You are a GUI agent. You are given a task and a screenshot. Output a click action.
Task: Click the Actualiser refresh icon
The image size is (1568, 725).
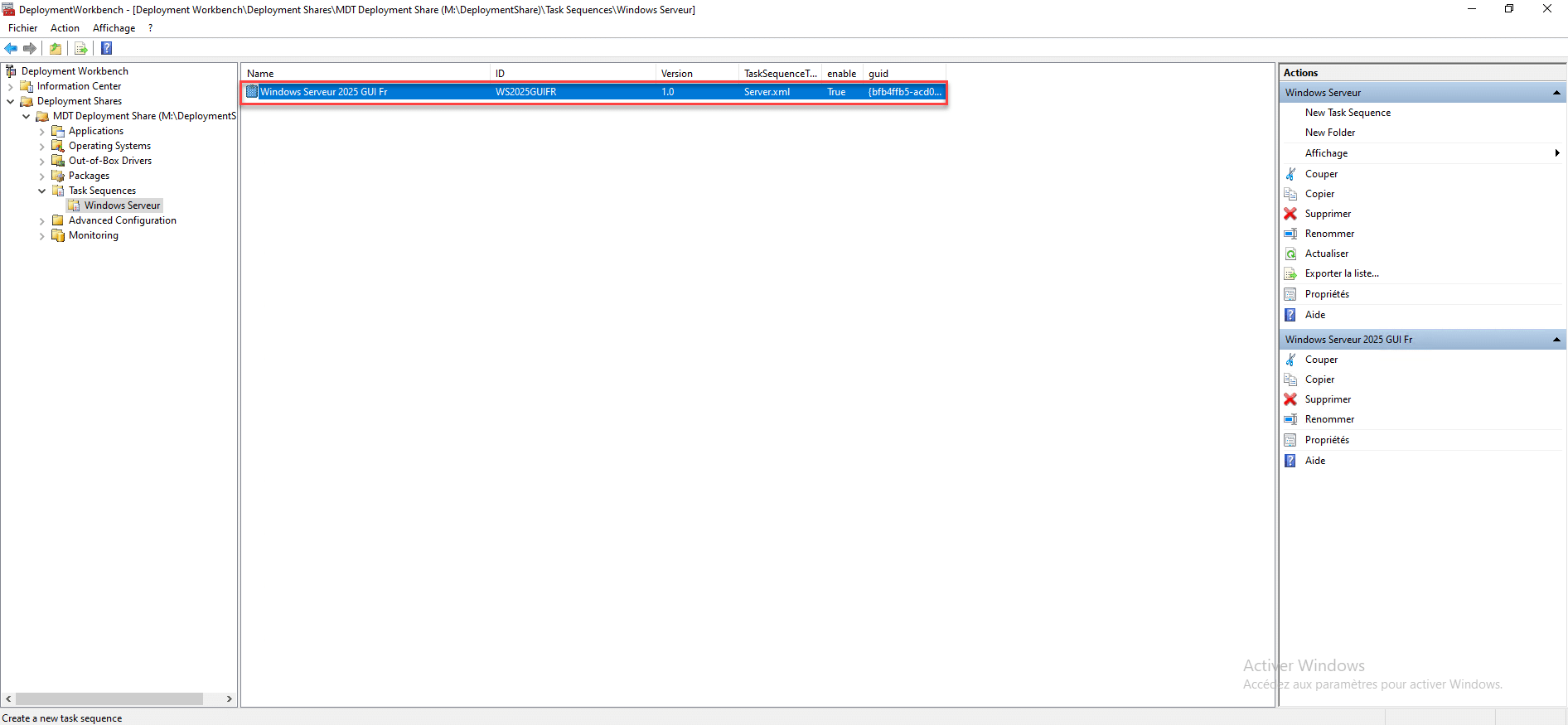click(1290, 254)
